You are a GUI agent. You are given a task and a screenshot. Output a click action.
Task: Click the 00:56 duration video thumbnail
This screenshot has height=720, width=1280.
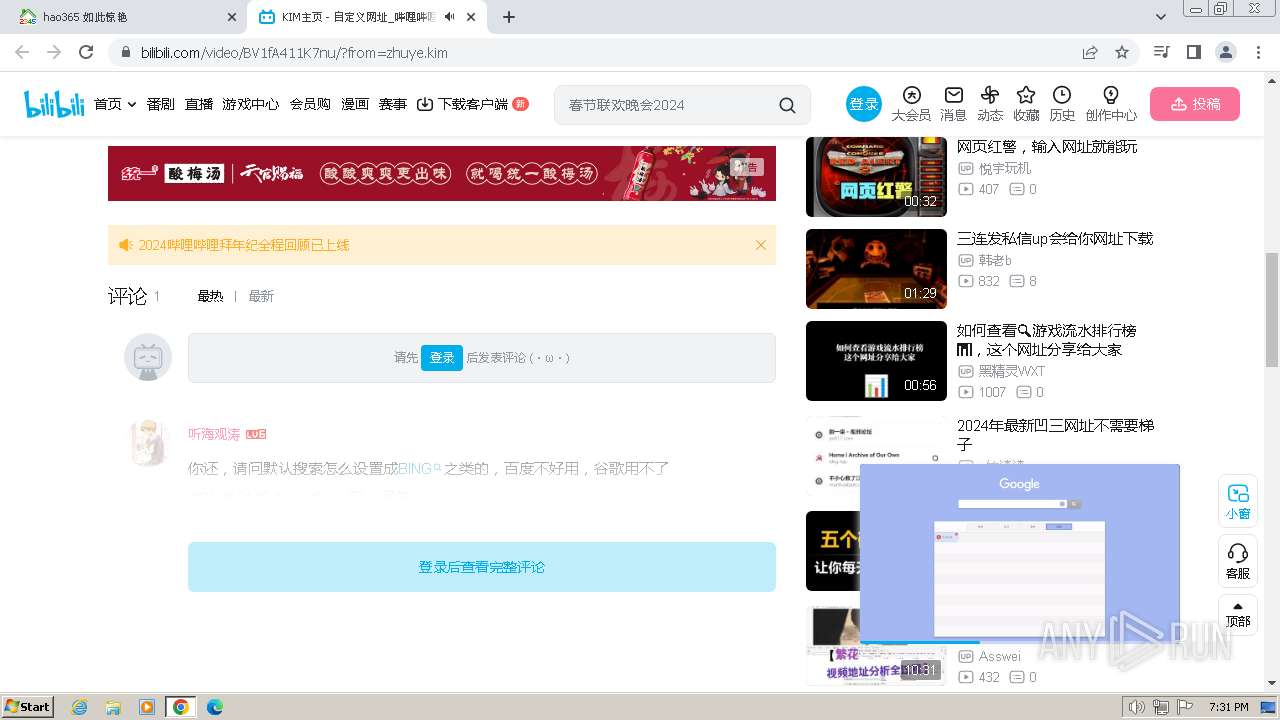click(x=876, y=361)
